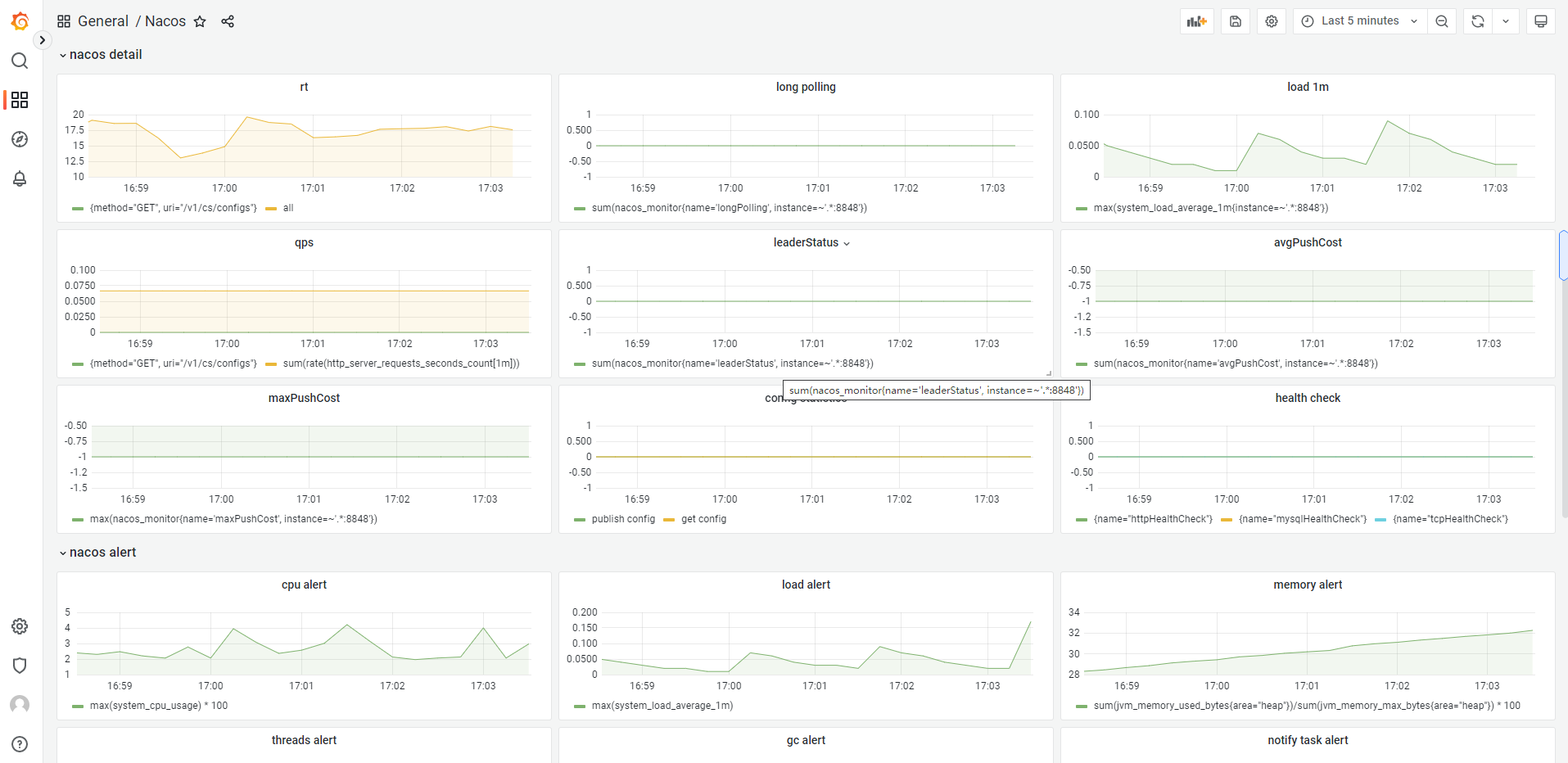This screenshot has width=1568, height=763.
Task: Add a new panel to the dashboard
Action: [1196, 20]
